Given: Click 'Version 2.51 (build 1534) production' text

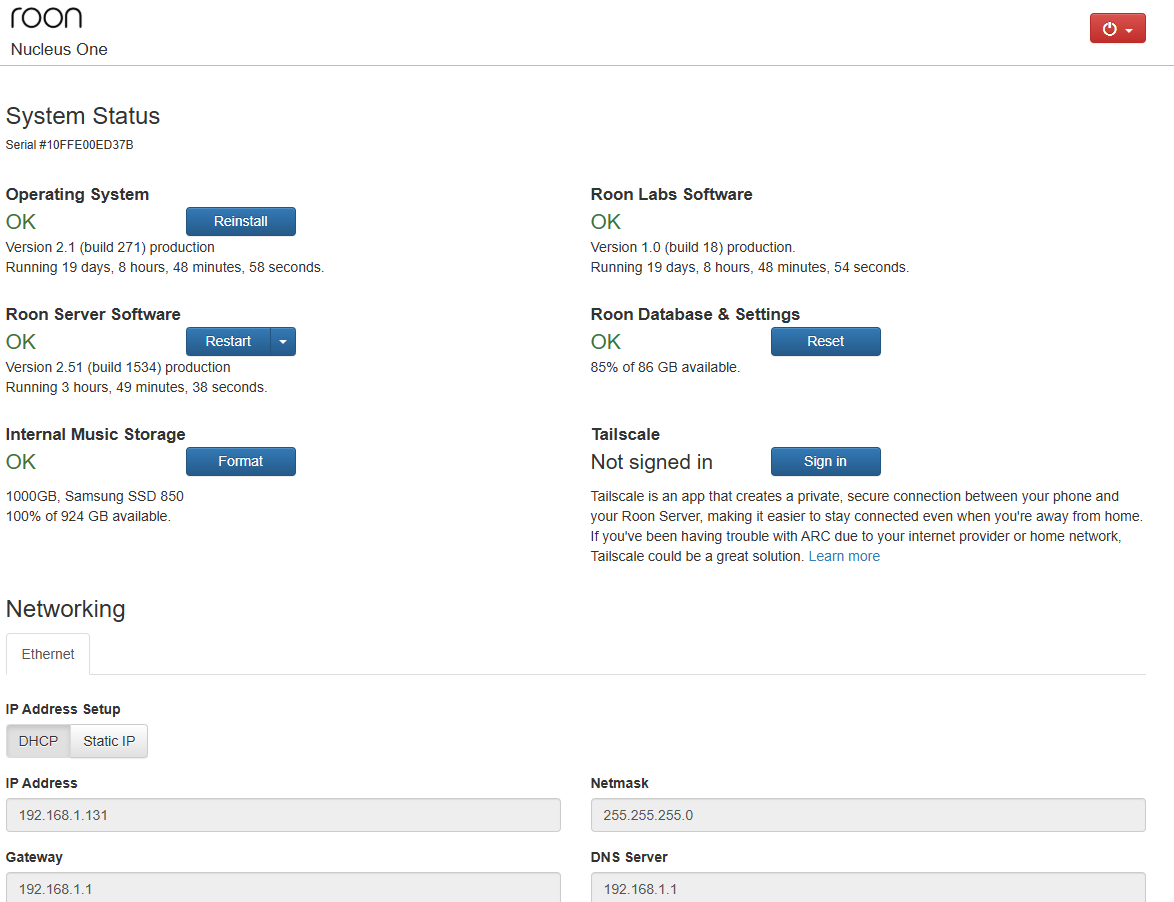Looking at the screenshot, I should pyautogui.click(x=118, y=368).
